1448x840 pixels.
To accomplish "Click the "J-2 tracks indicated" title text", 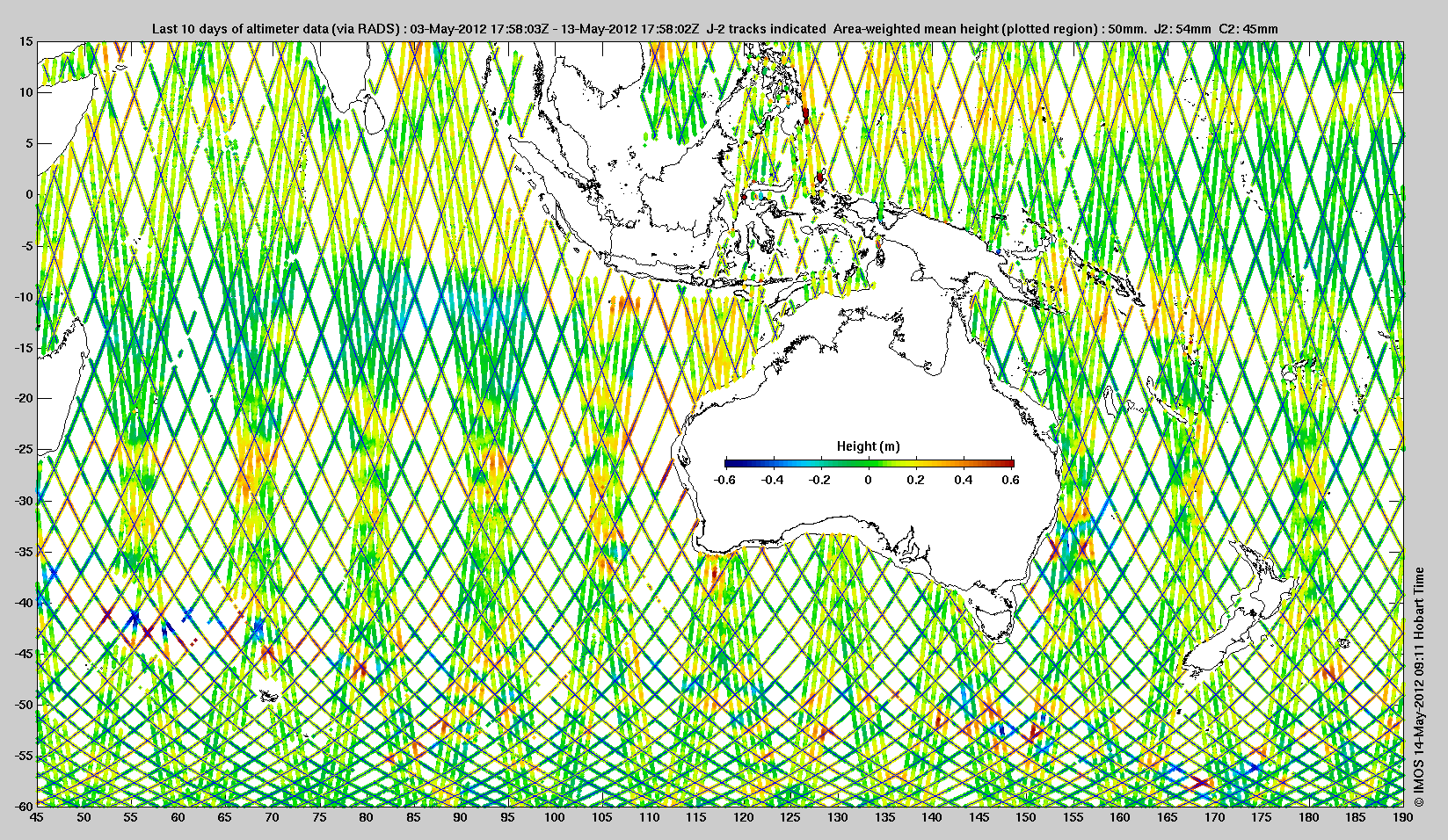I will coord(766,29).
